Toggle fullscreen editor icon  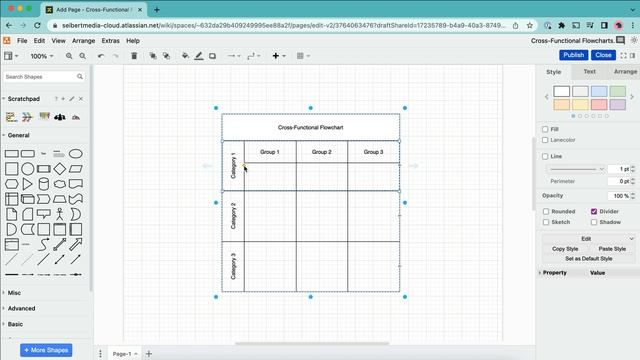tap(623, 55)
